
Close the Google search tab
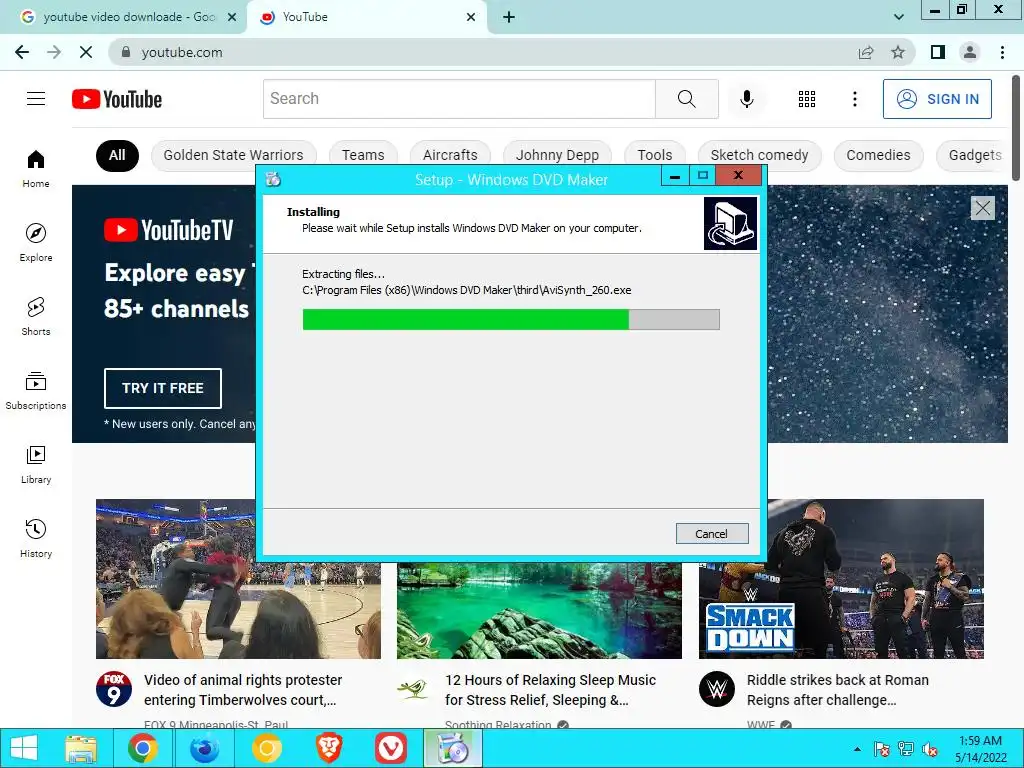[232, 17]
